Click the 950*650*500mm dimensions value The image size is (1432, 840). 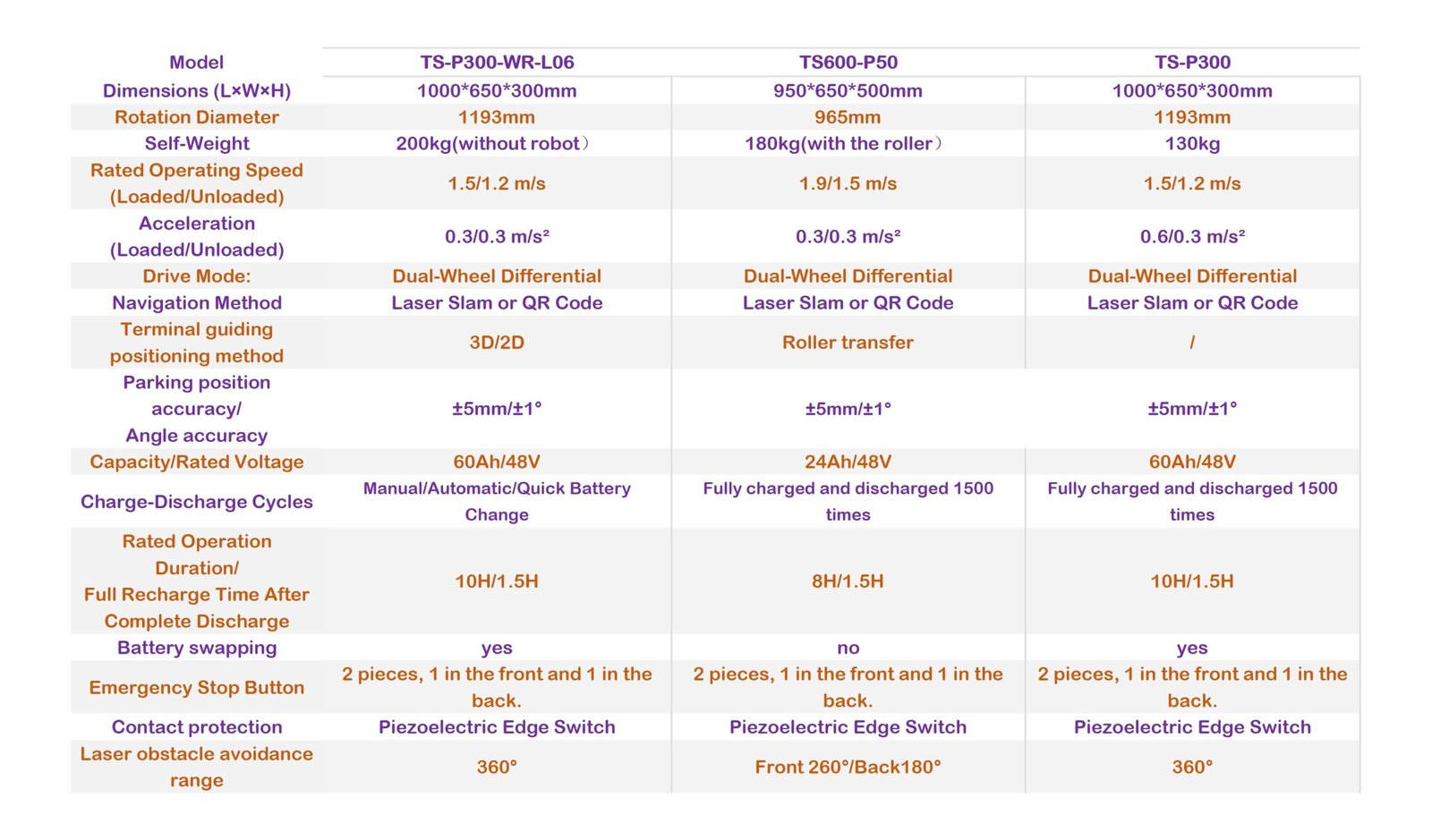coord(848,91)
